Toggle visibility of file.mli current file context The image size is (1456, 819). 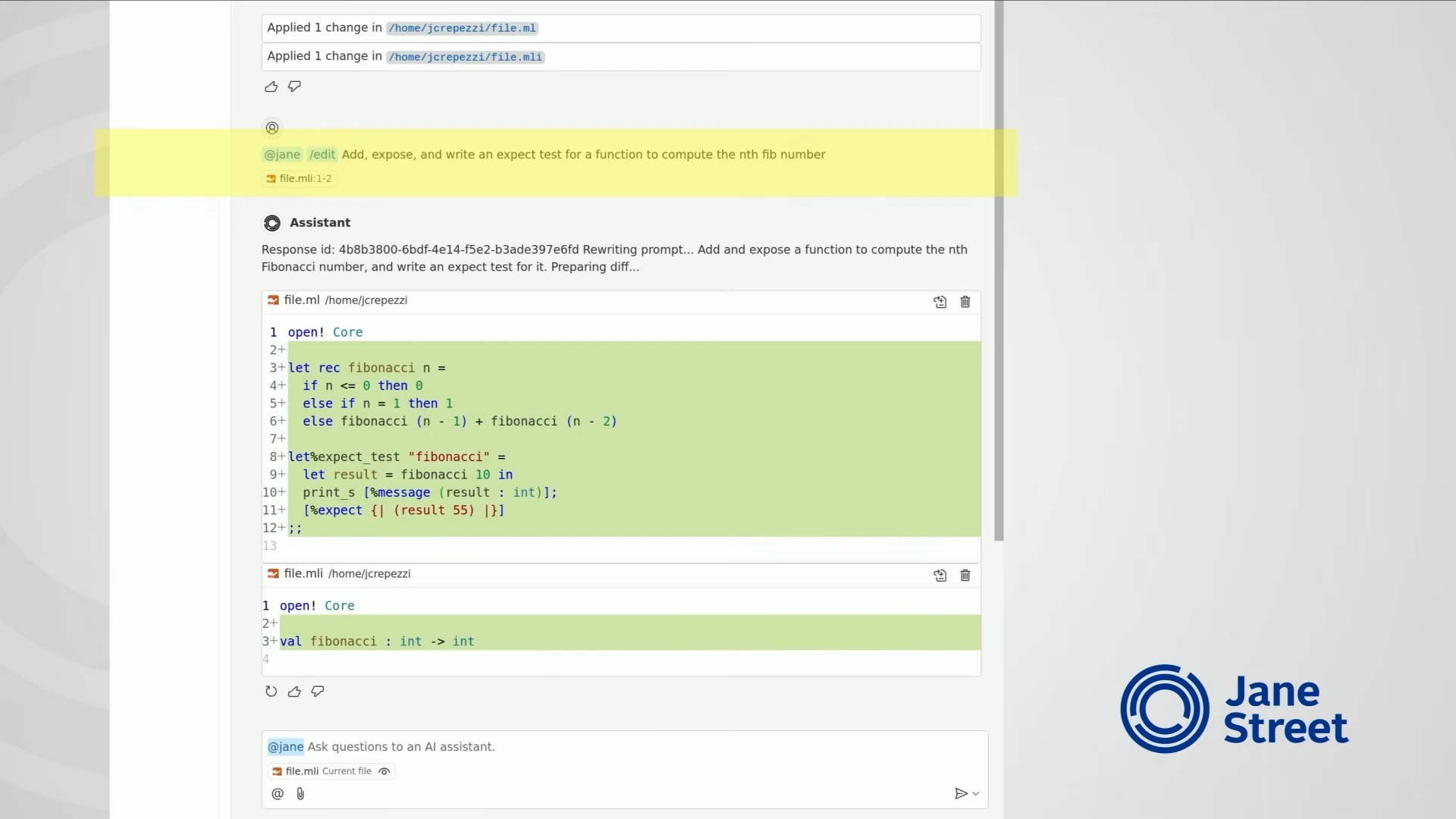coord(384,771)
